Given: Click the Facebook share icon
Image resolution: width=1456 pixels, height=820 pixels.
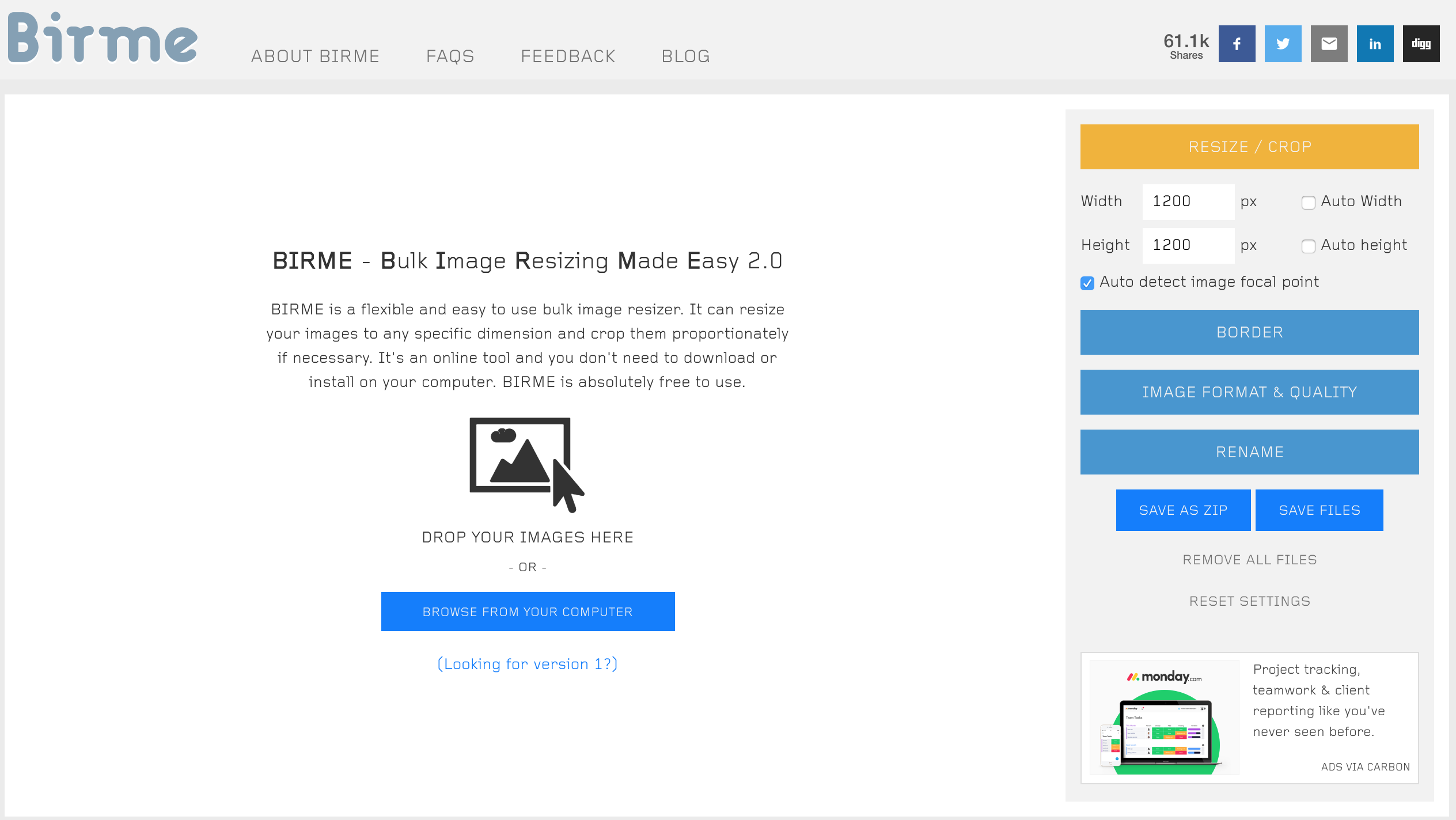Looking at the screenshot, I should pos(1237,44).
